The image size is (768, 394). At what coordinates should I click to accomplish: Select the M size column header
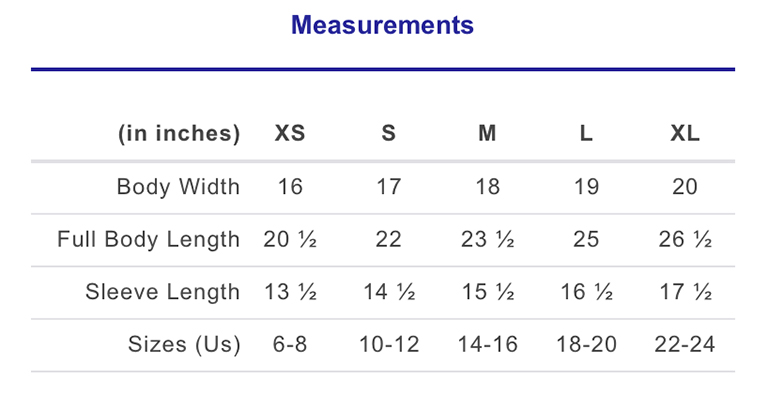(x=487, y=133)
